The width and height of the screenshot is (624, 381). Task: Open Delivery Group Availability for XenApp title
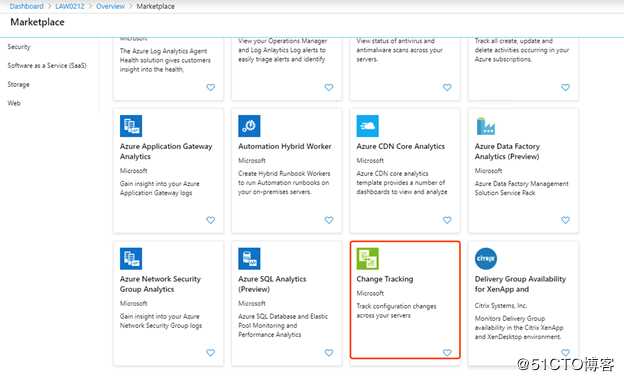click(x=520, y=284)
